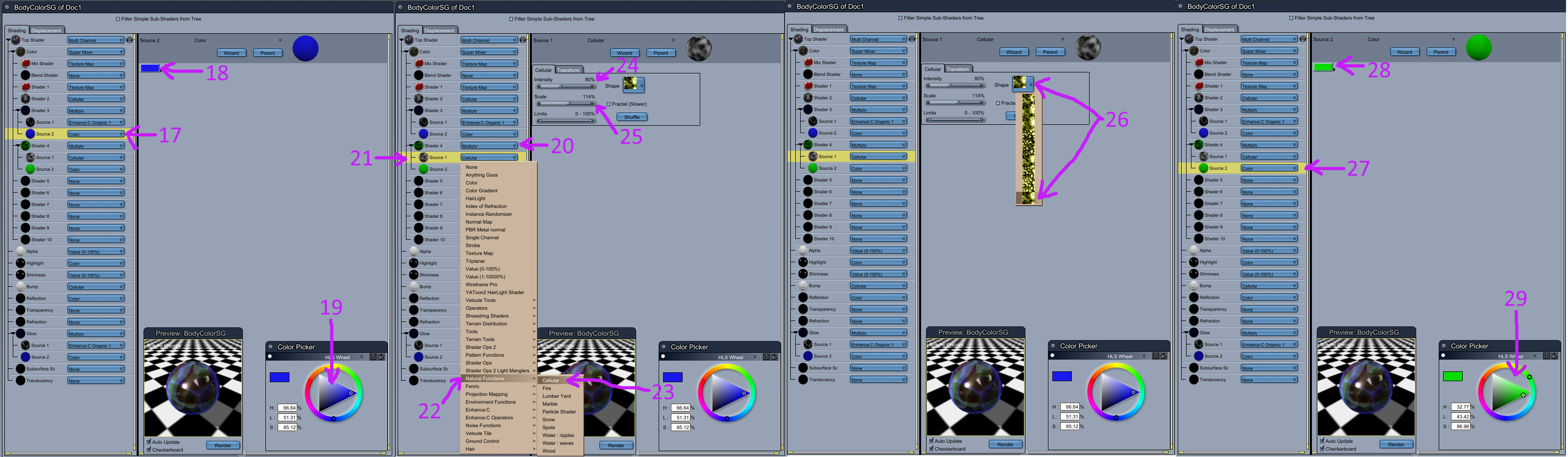This screenshot has width=1568, height=457.
Task: Click the Bump sphere icon in third window
Action: click(x=804, y=285)
